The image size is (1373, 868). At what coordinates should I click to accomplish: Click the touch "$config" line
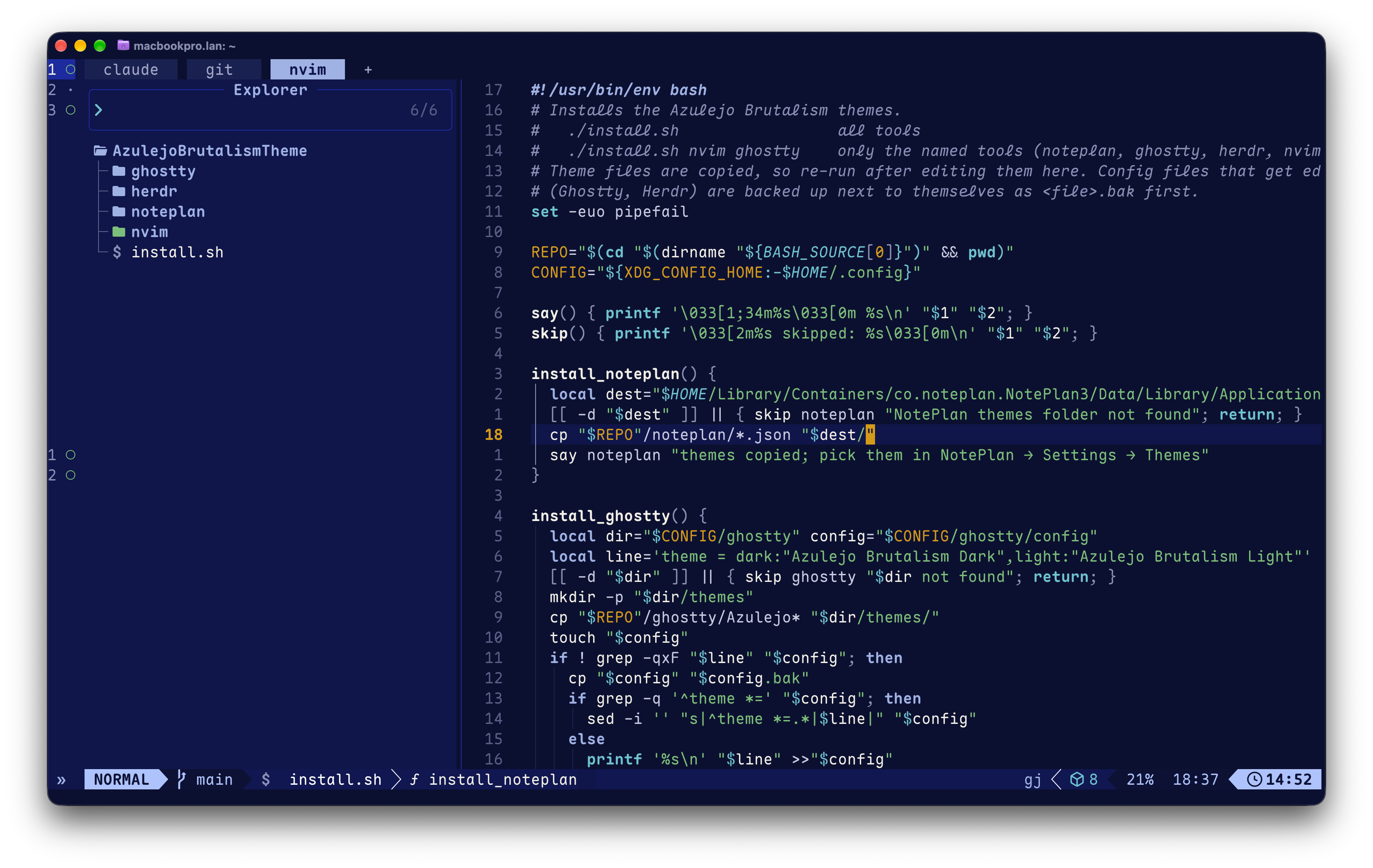(618, 637)
